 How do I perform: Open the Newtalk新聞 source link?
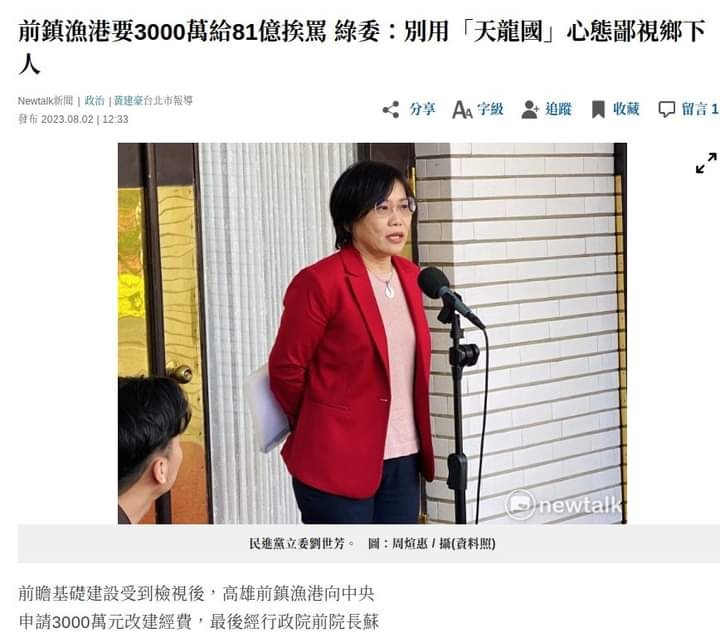tap(45, 101)
